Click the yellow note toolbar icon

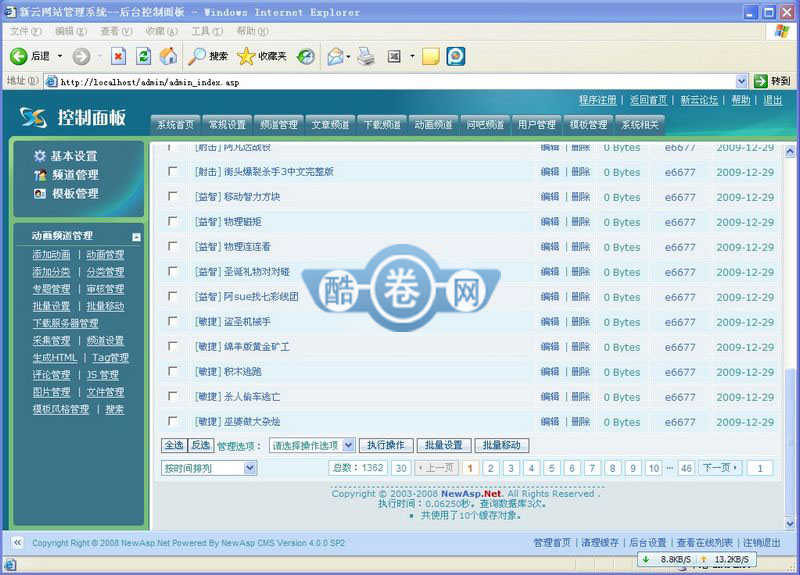tap(431, 56)
